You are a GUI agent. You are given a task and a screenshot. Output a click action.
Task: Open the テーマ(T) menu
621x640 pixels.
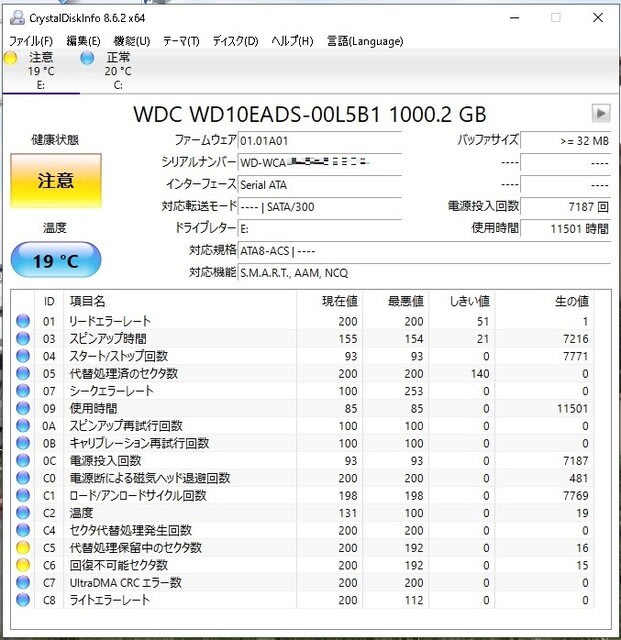pyautogui.click(x=181, y=41)
